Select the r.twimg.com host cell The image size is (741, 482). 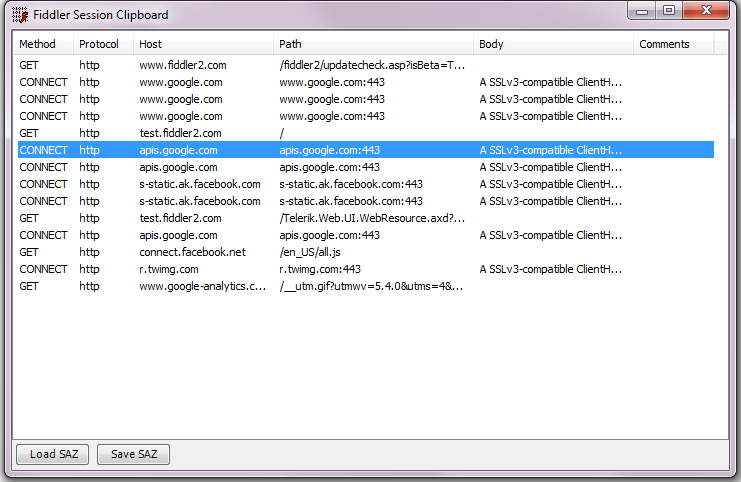click(x=169, y=269)
